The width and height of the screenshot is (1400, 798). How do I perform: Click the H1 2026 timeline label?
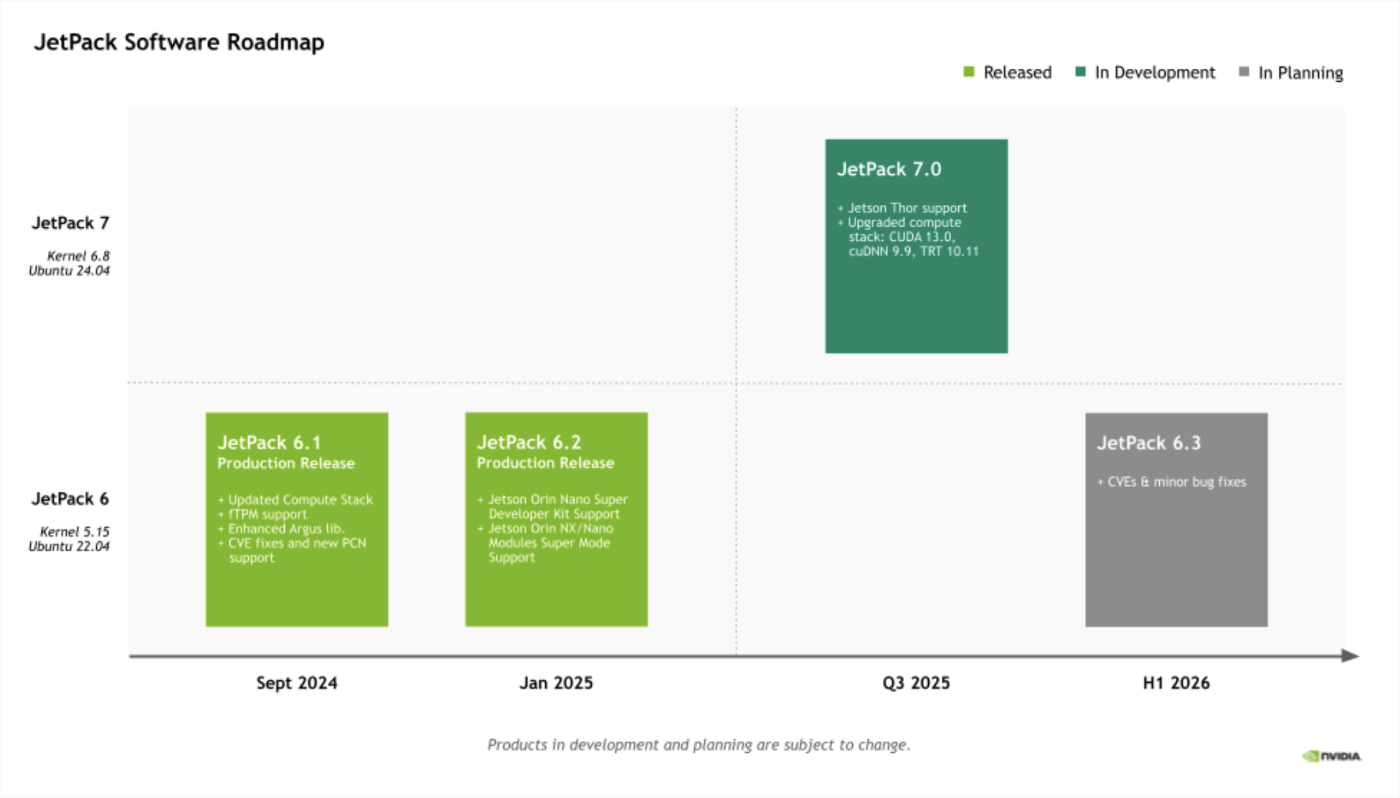tap(1176, 684)
